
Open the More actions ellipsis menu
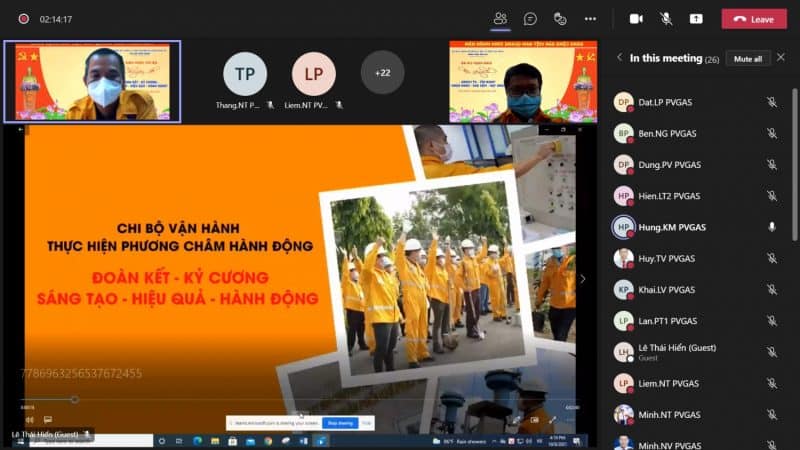[590, 19]
